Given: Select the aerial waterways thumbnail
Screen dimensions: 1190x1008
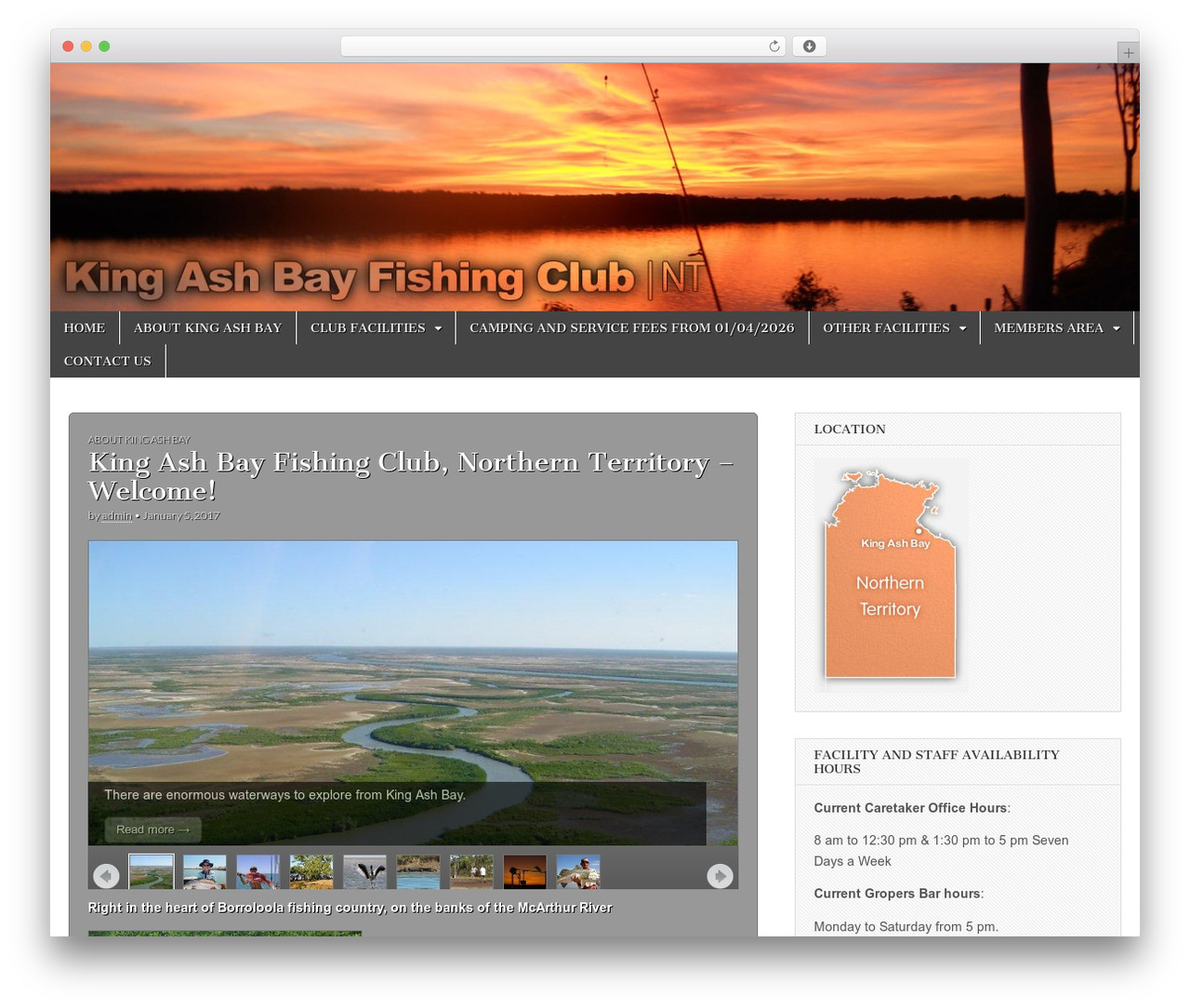Looking at the screenshot, I should pos(152,872).
